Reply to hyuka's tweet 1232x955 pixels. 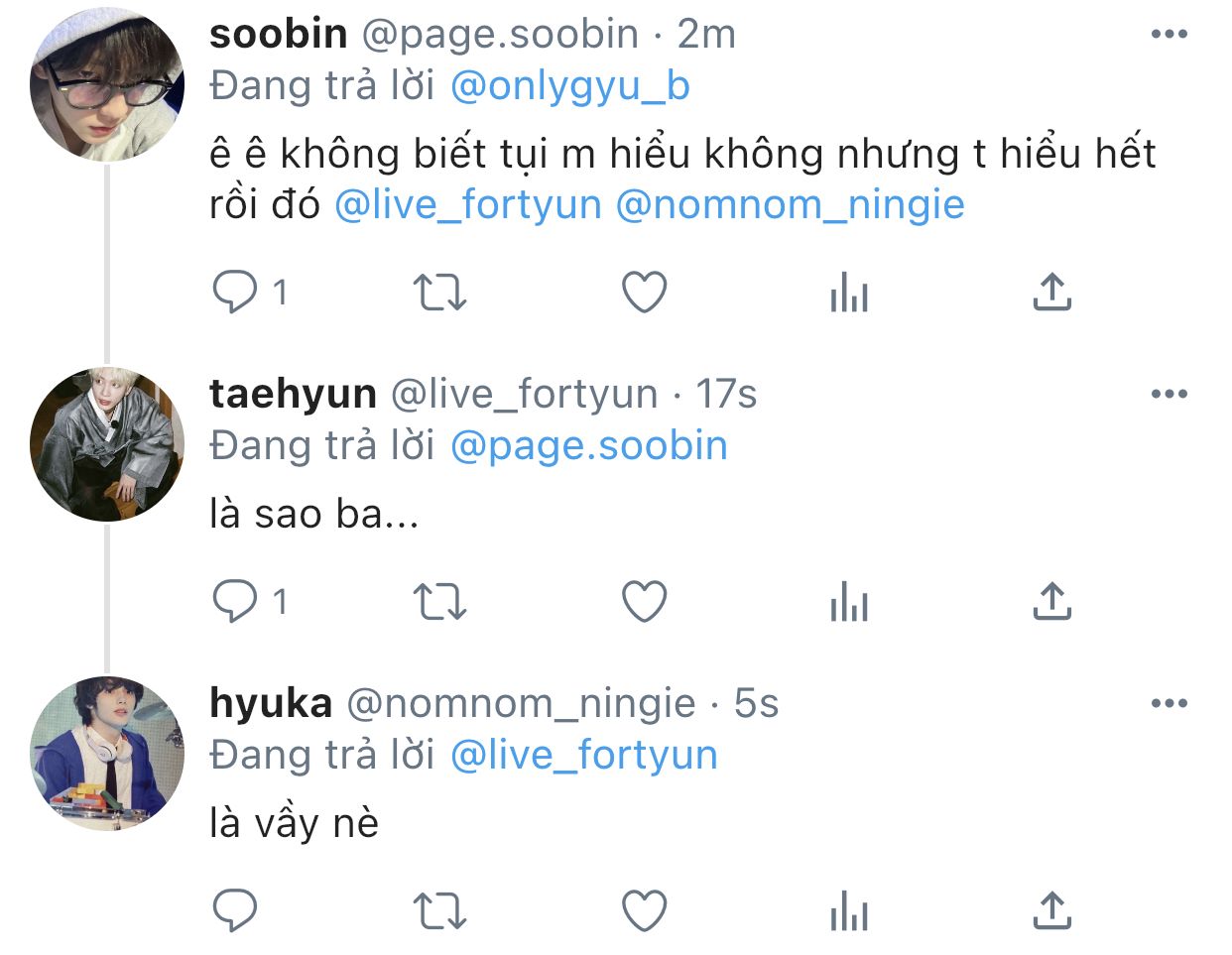coord(235,910)
